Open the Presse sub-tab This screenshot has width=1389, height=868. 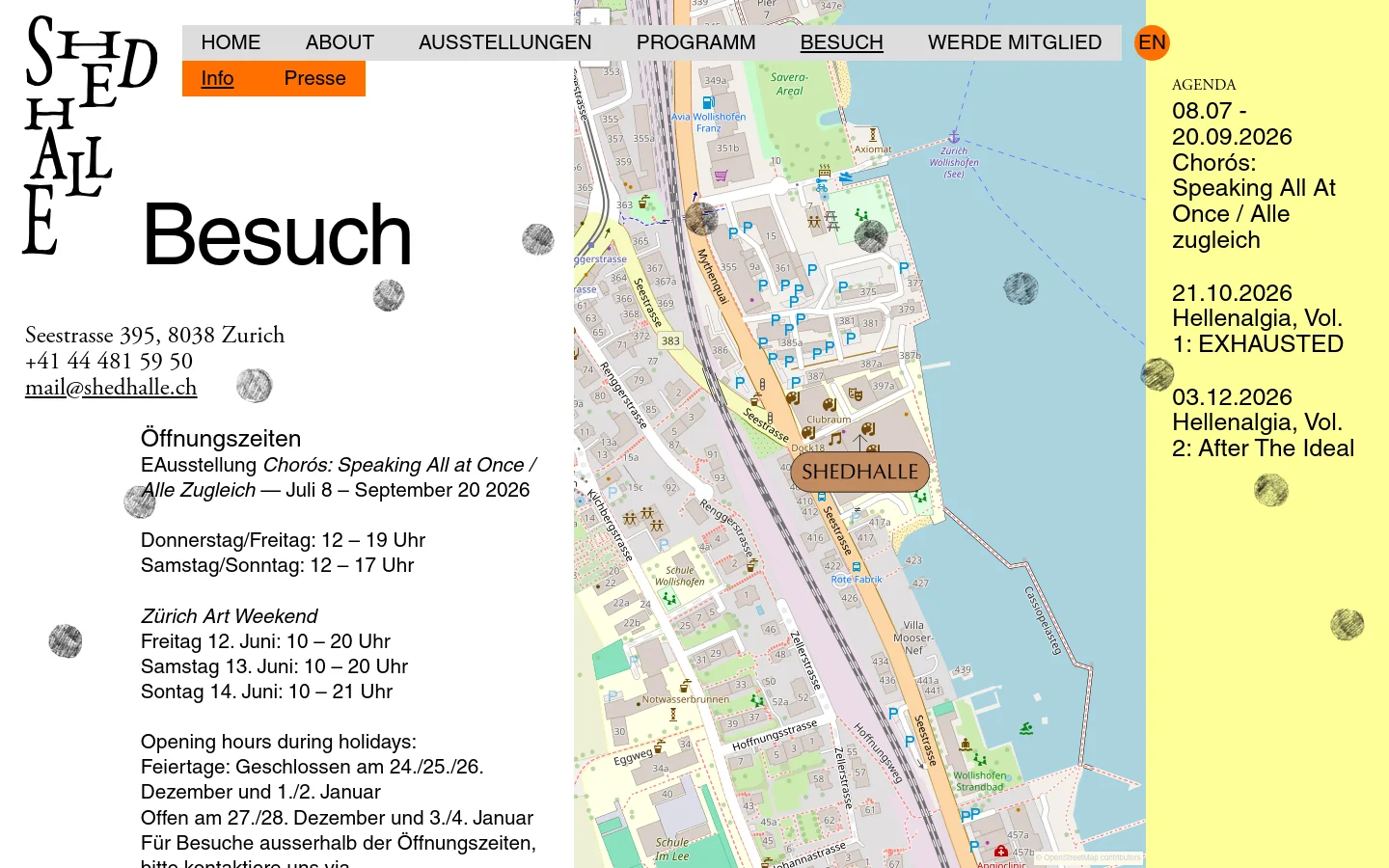(x=314, y=78)
